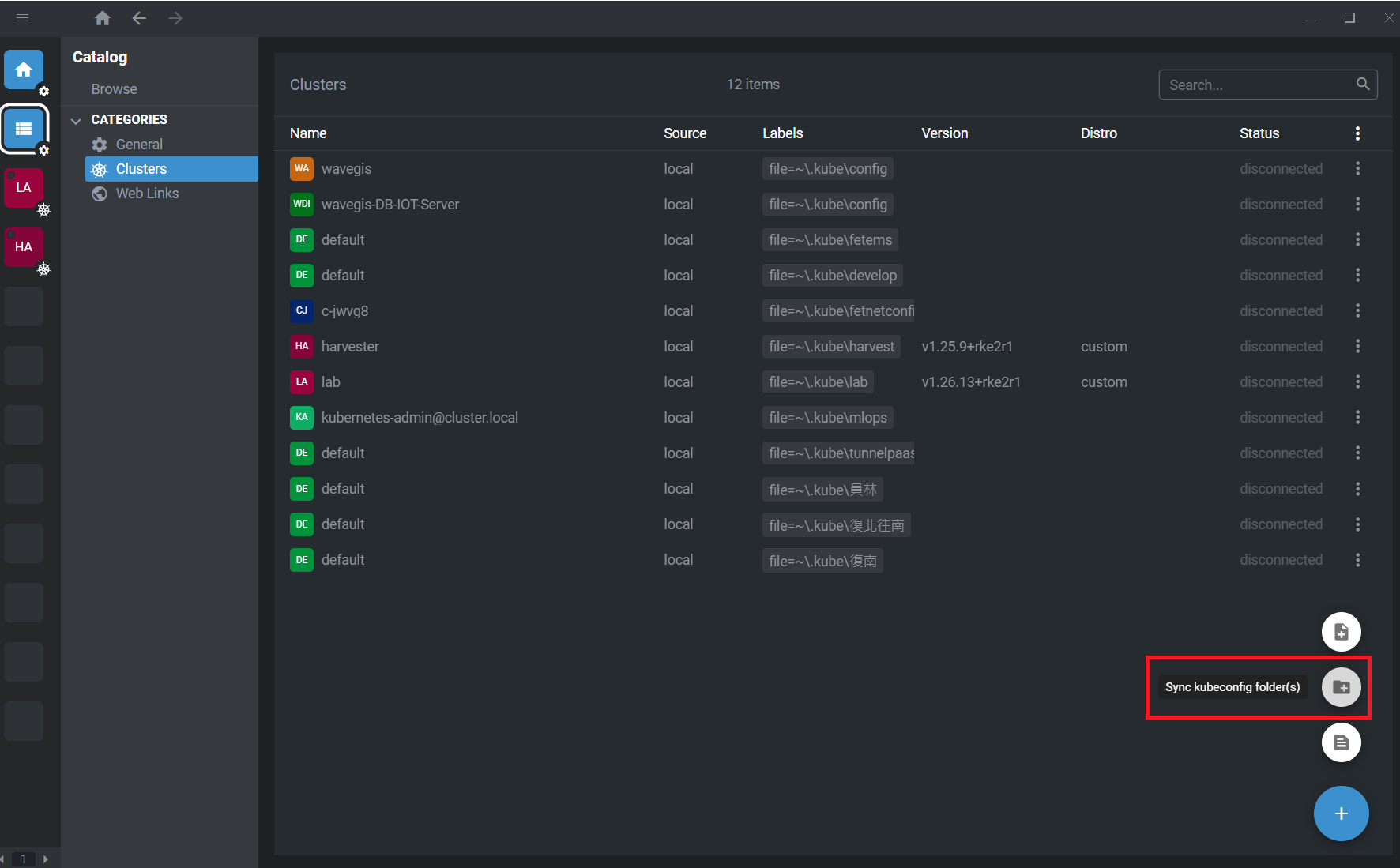Open the actions menu for wavegis row
The height and width of the screenshot is (868, 1400).
pyautogui.click(x=1357, y=169)
